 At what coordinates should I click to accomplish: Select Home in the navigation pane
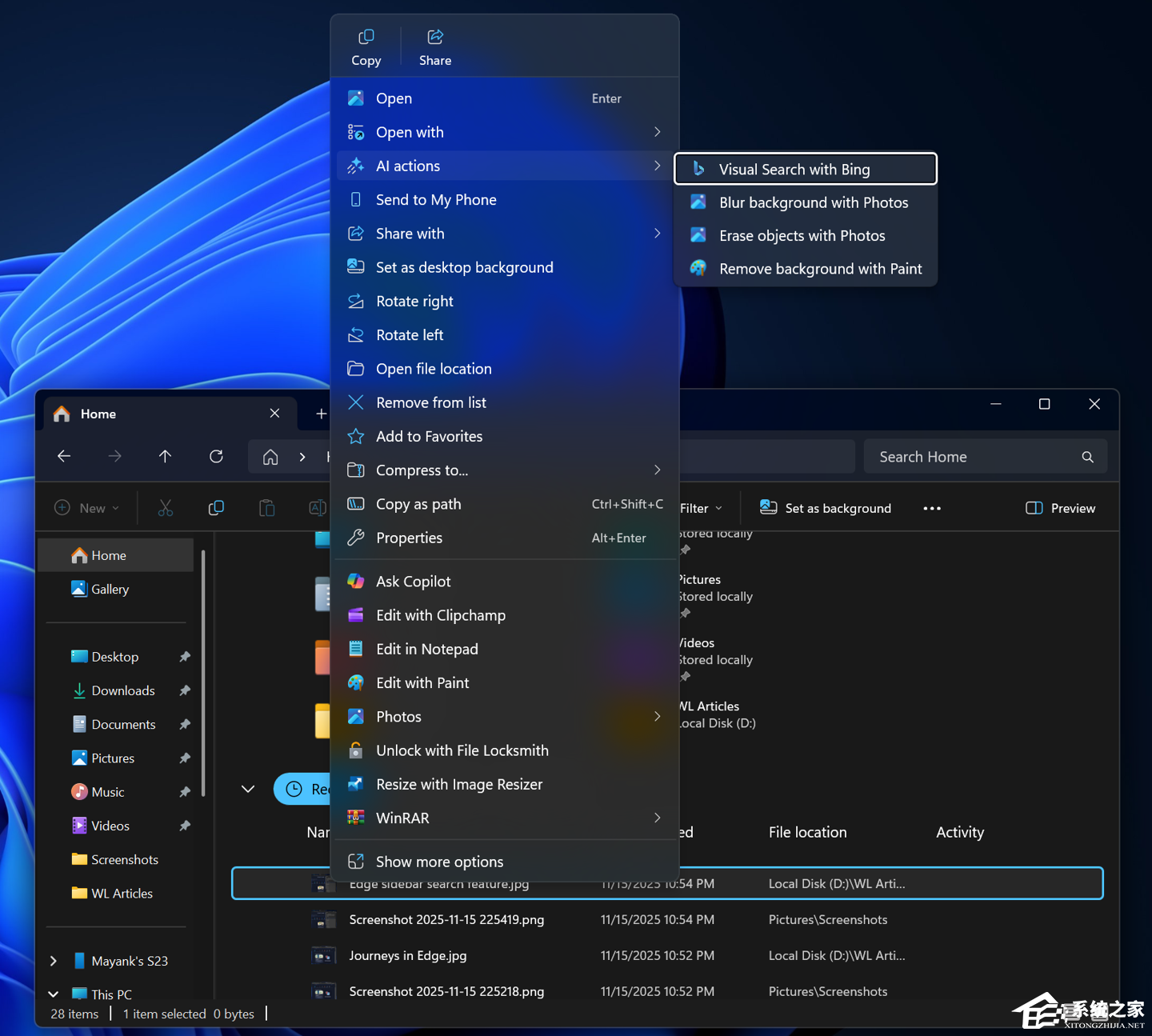point(116,555)
